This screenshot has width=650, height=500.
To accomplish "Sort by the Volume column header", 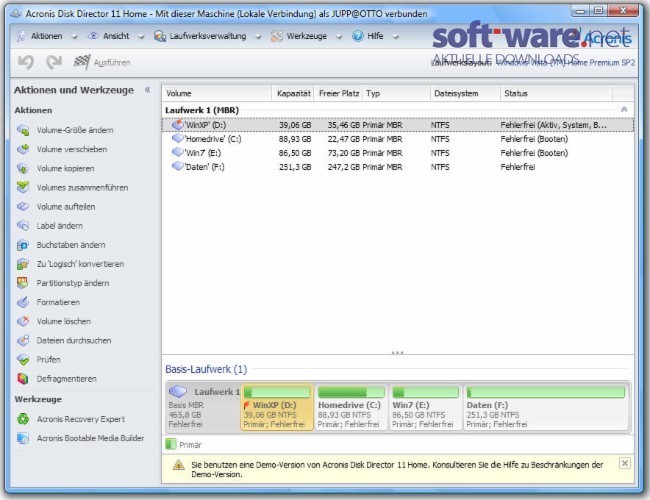I will tap(217, 94).
